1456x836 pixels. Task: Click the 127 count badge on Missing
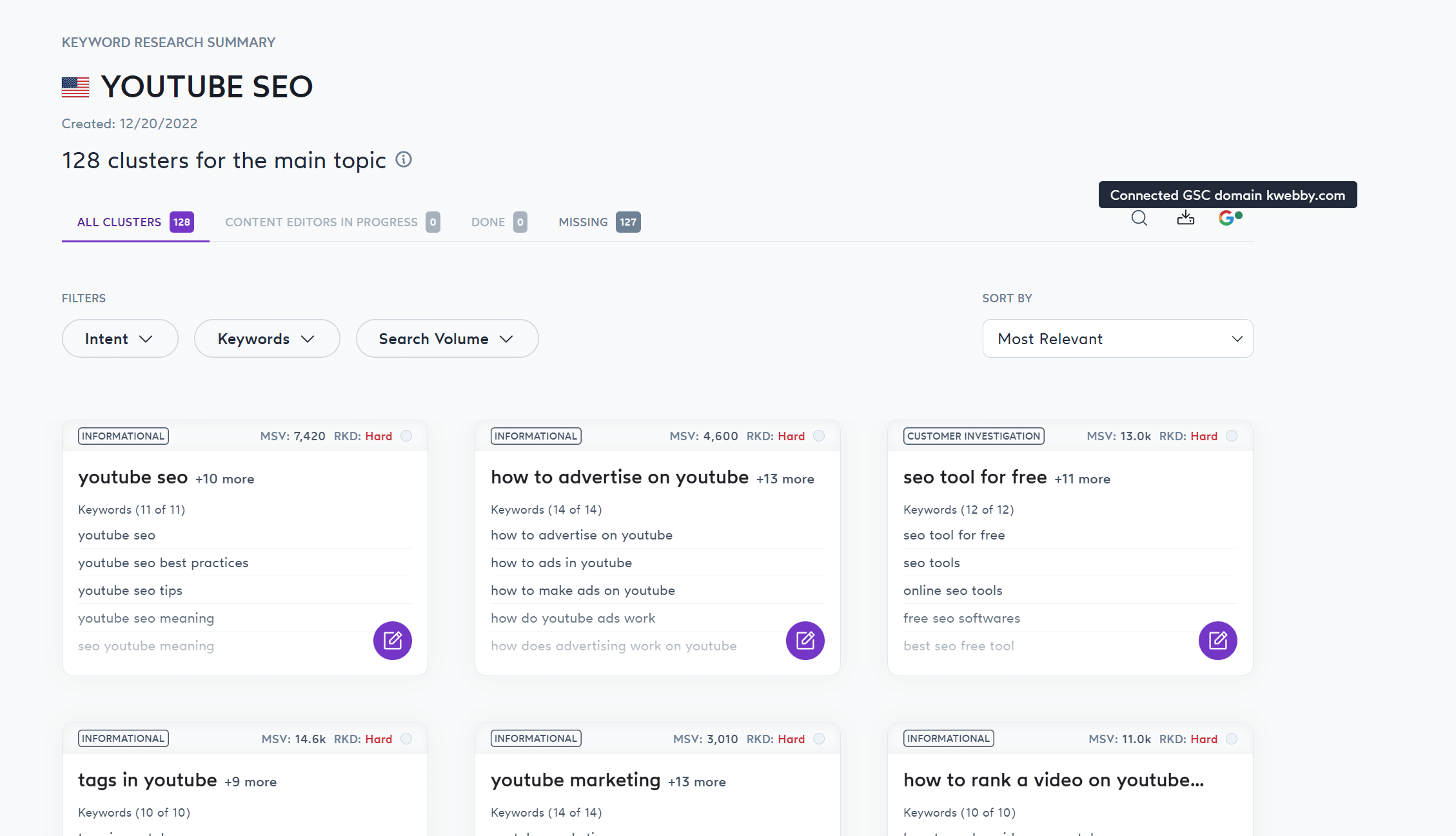click(628, 222)
